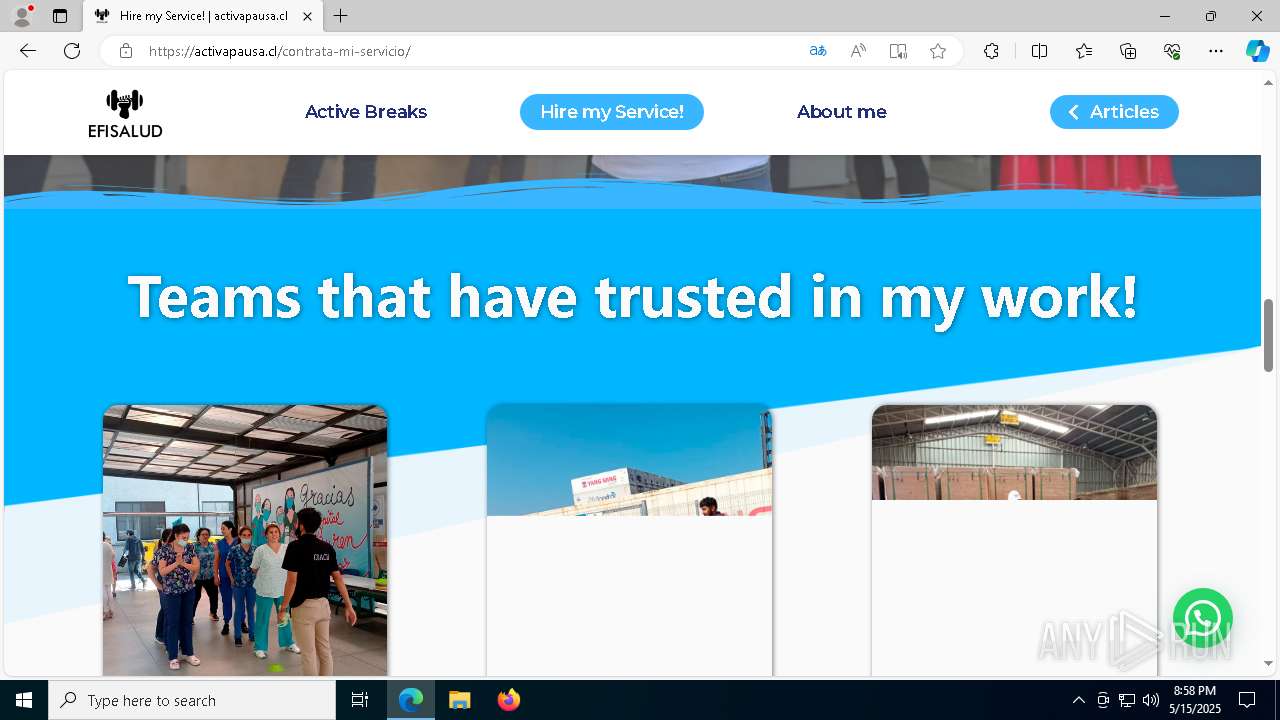Open the Extensions menu
The image size is (1280, 720).
click(x=991, y=51)
